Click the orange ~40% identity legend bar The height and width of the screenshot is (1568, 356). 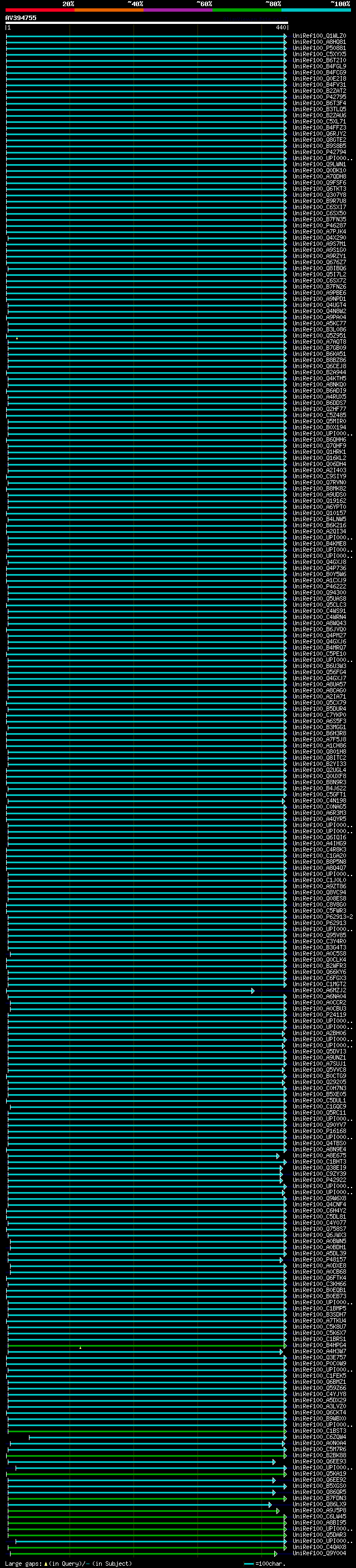[109, 10]
